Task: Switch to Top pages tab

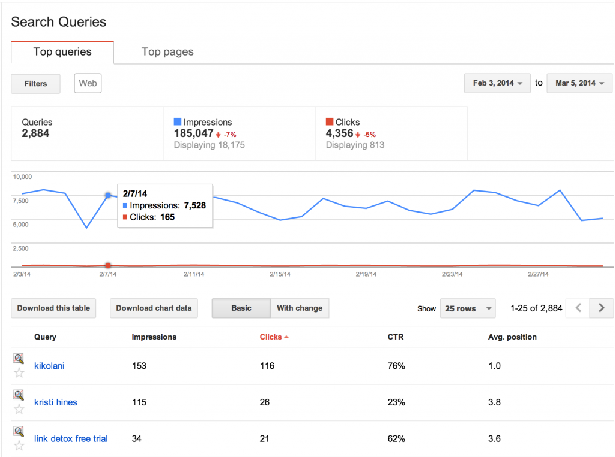Action: (167, 52)
